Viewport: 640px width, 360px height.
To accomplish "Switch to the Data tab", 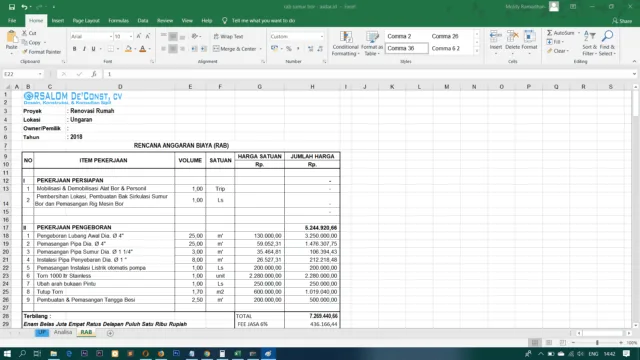I will [x=143, y=20].
